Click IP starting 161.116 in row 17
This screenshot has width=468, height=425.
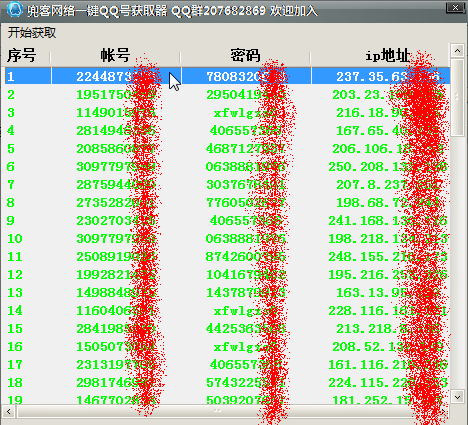[388, 365]
